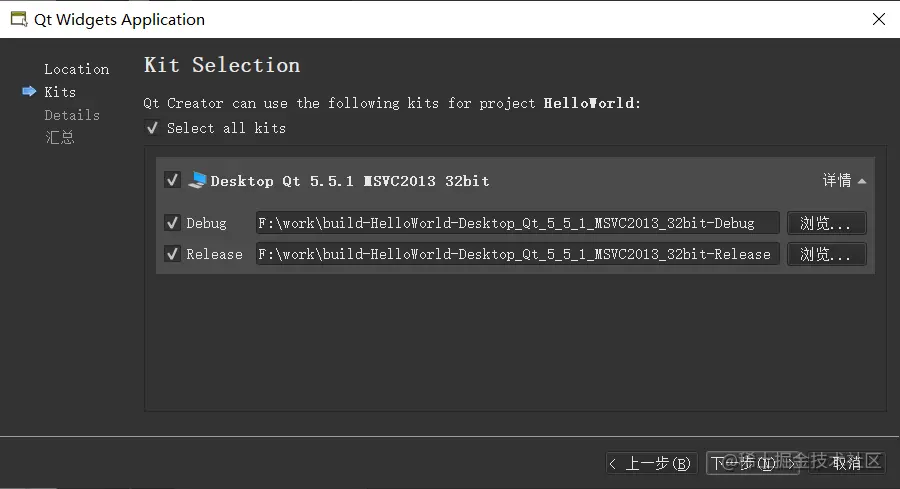Select the 汇总 summary step

[60, 138]
